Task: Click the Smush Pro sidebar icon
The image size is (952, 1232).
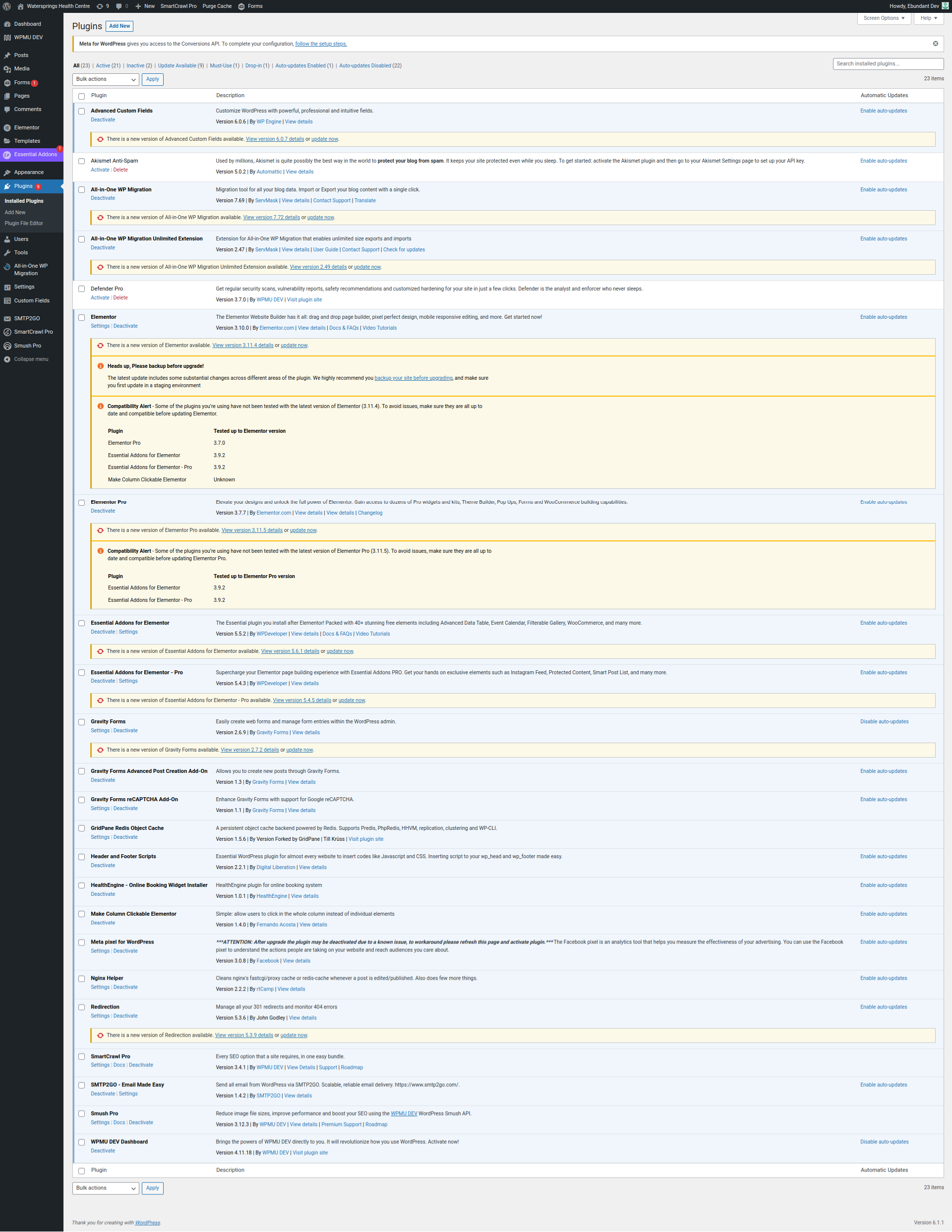Action: [7, 346]
